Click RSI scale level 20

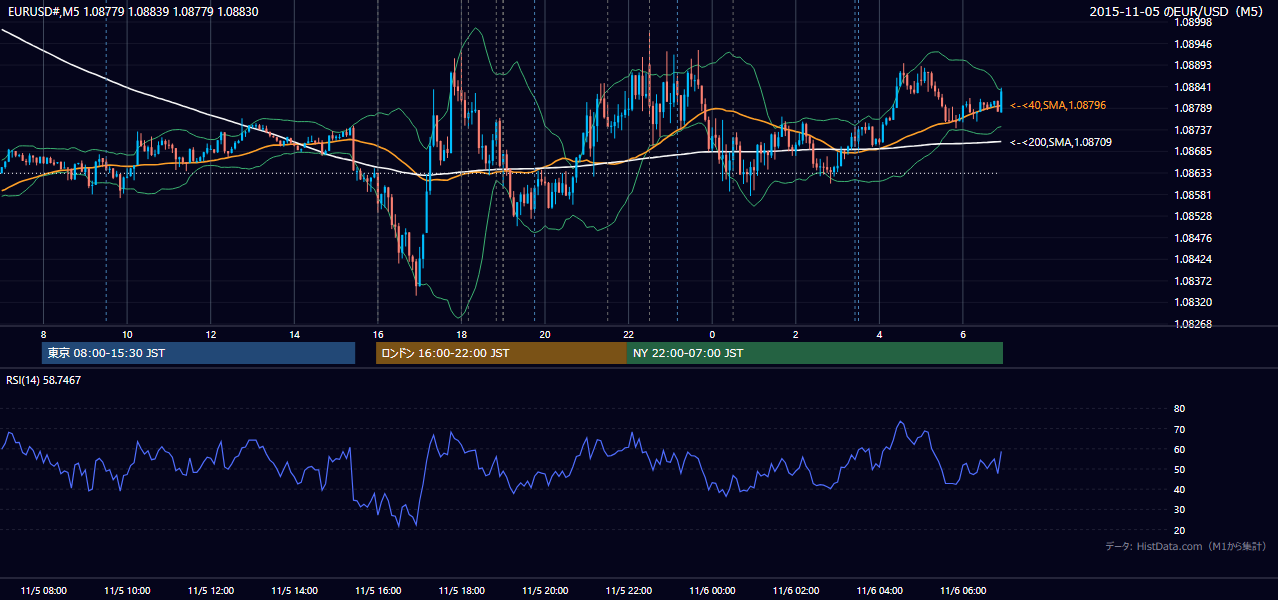[x=1179, y=530]
